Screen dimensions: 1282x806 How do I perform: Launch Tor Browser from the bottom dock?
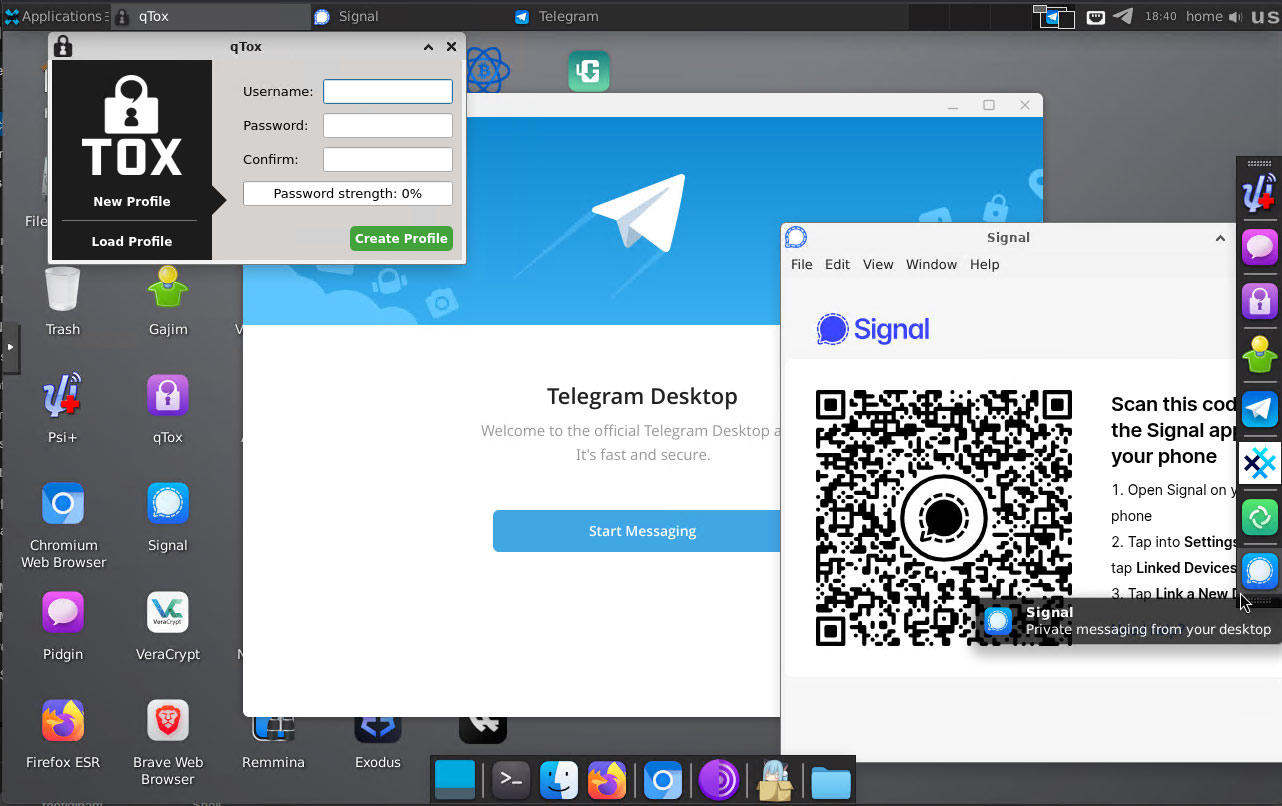coord(717,780)
